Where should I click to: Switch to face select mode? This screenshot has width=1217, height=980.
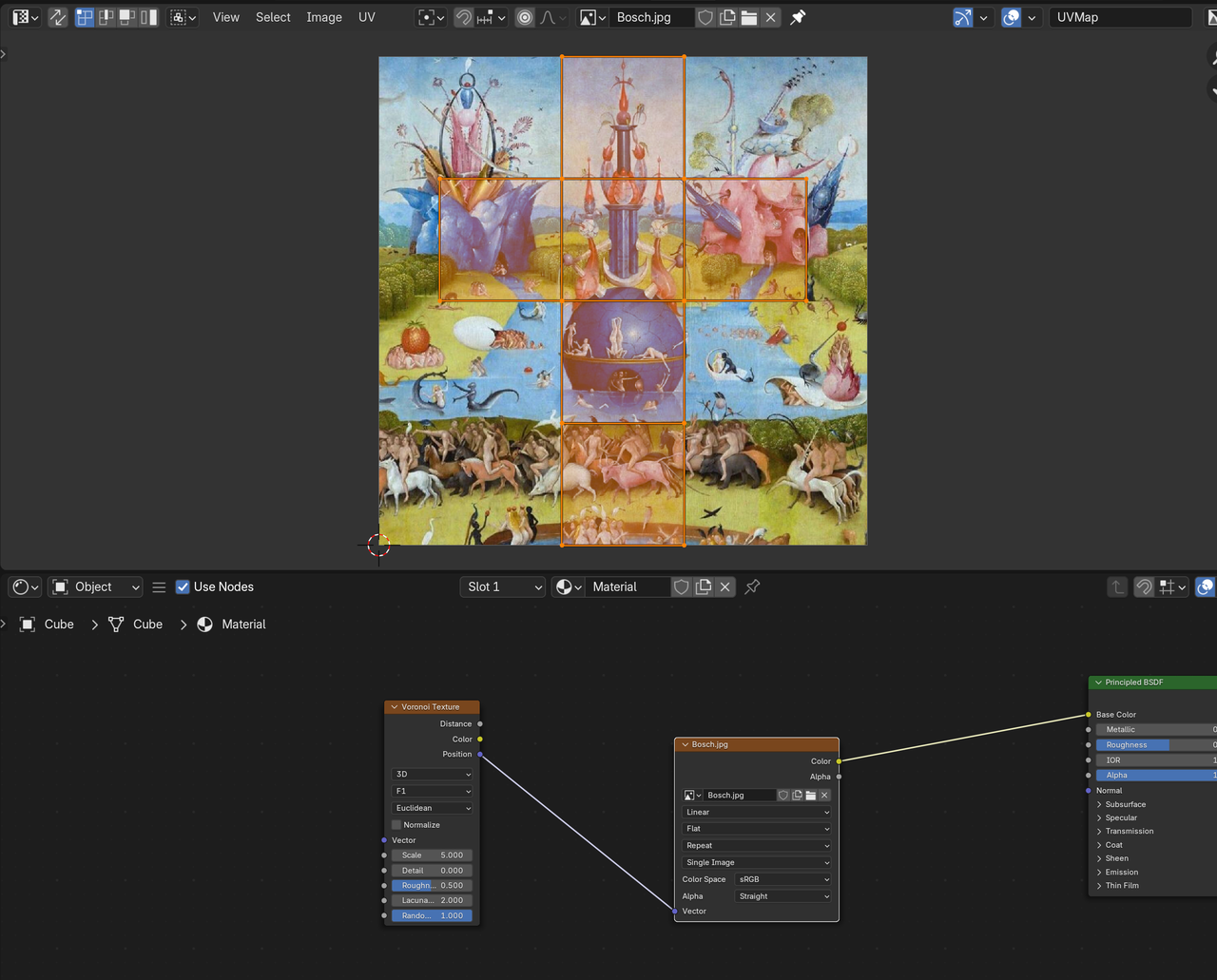pos(126,17)
